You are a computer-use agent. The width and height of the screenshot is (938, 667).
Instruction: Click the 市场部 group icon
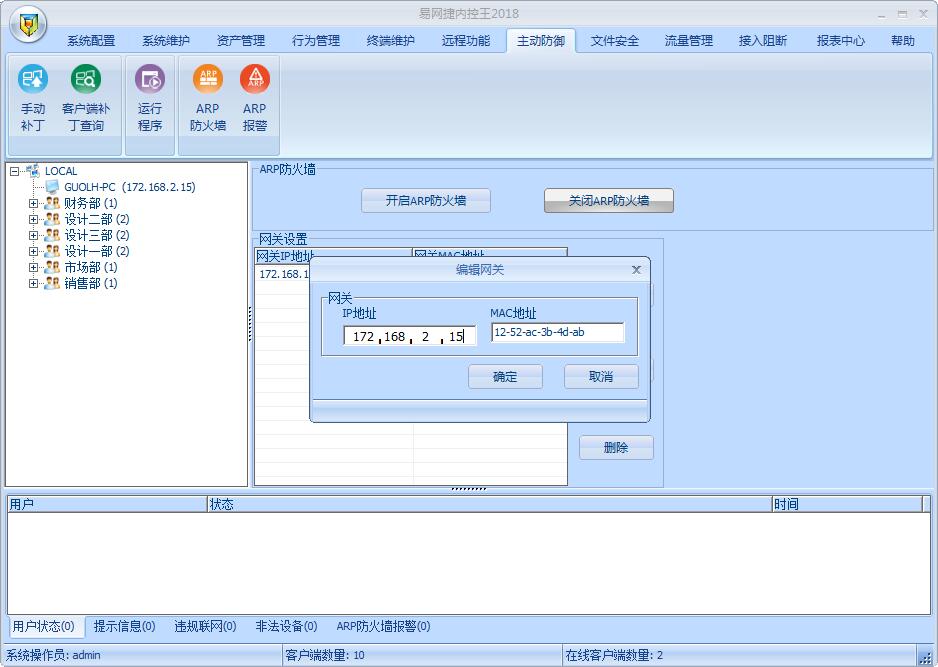tap(52, 267)
